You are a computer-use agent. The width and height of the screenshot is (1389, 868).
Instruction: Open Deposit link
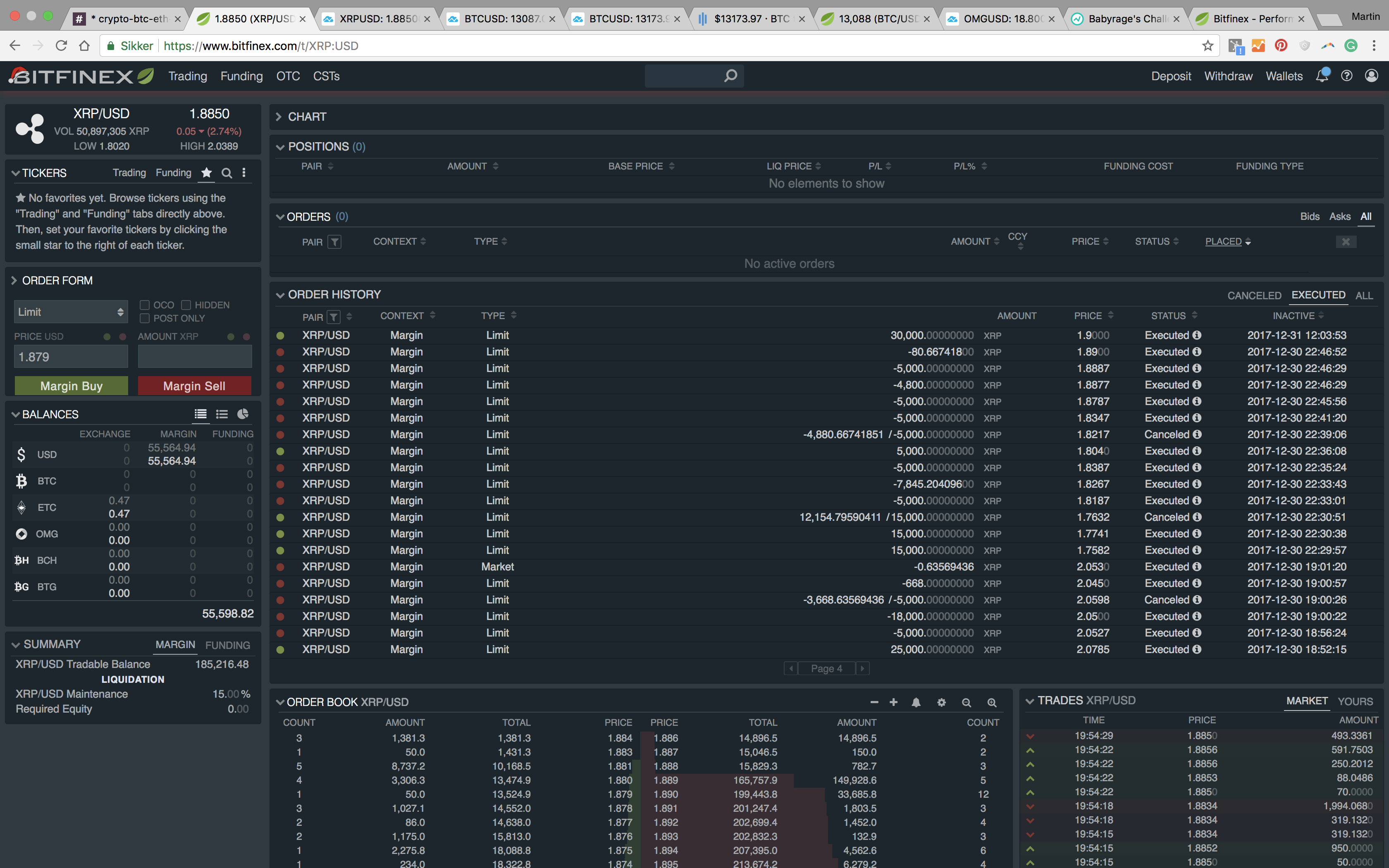point(1171,76)
